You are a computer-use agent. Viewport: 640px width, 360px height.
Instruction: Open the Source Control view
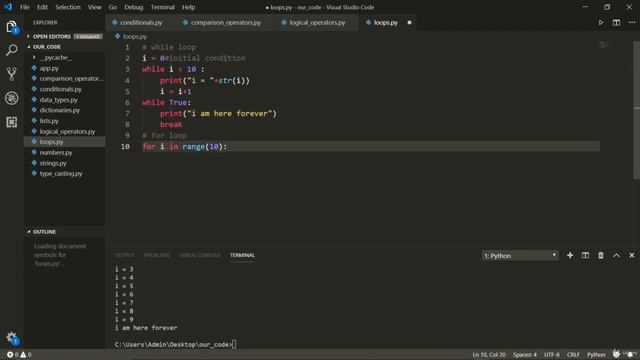tap(11, 74)
